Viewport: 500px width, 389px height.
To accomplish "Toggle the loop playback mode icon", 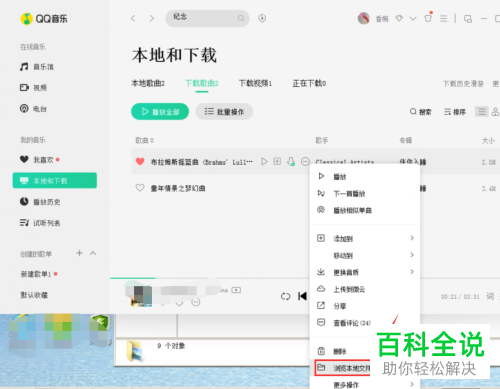I will click(285, 296).
